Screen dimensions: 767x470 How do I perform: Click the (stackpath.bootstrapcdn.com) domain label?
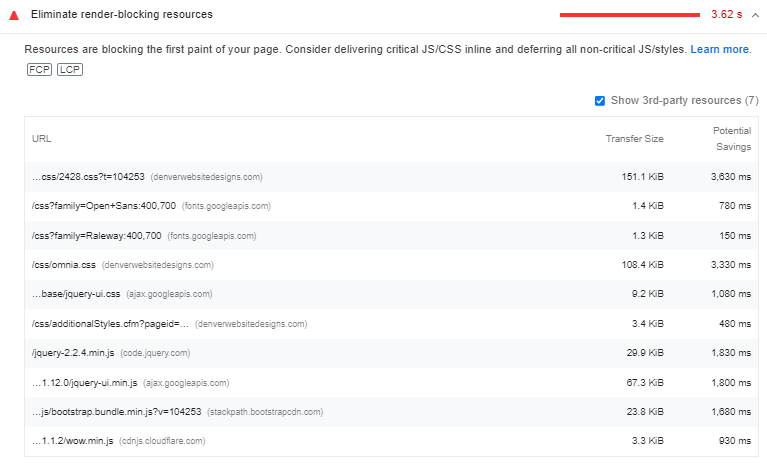point(265,412)
